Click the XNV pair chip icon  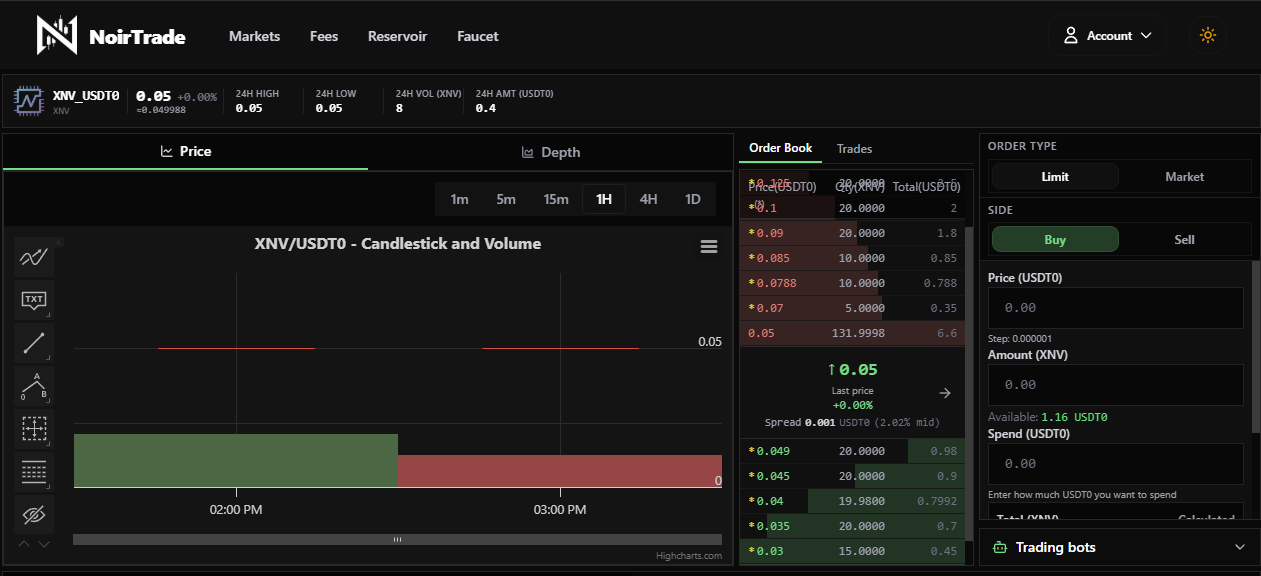click(x=29, y=101)
